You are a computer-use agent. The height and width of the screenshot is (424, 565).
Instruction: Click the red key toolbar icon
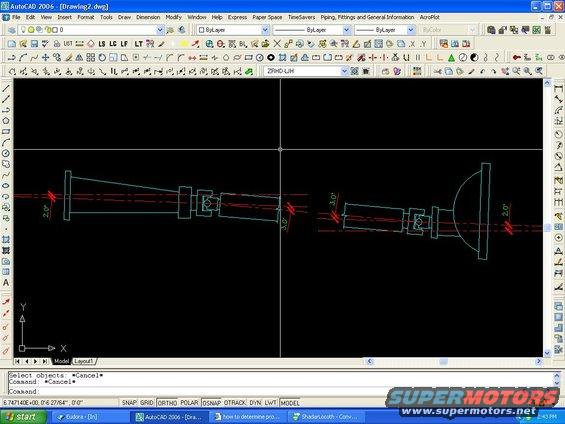coord(517,57)
